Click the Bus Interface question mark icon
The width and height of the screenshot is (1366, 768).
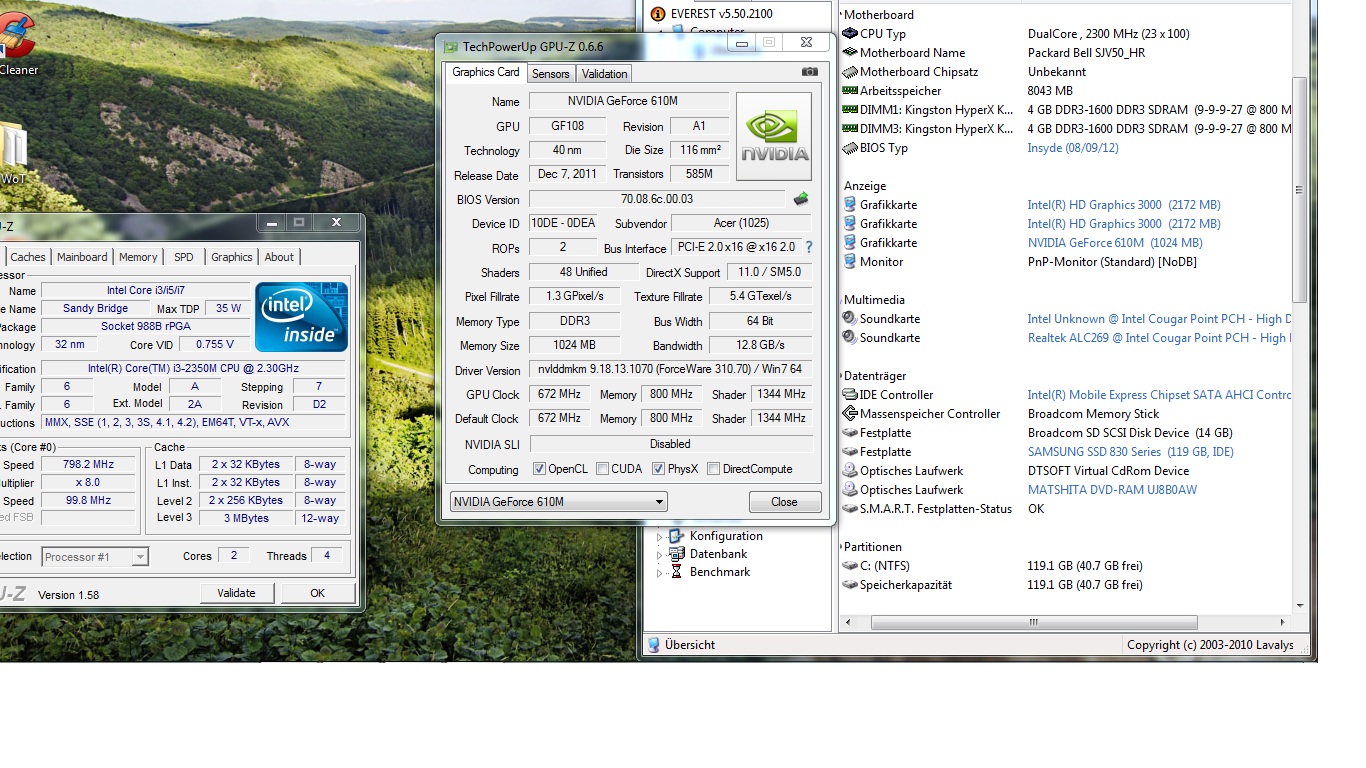(809, 247)
